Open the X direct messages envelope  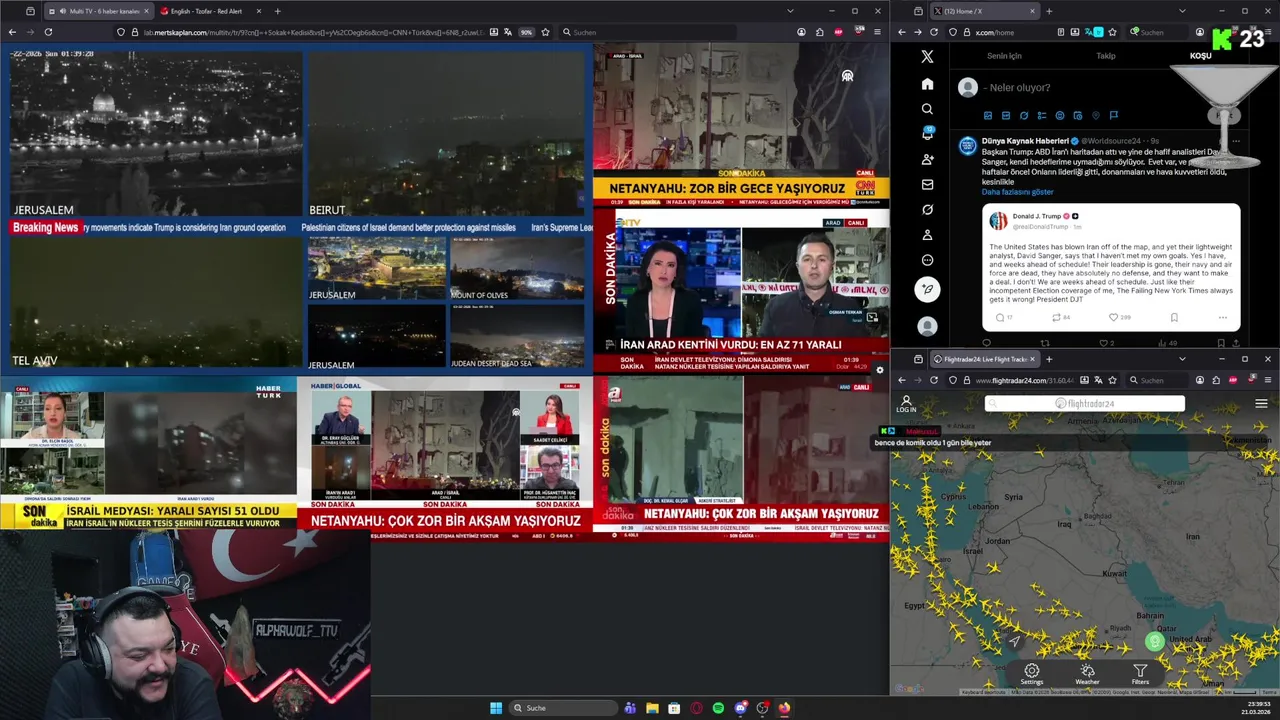927,185
